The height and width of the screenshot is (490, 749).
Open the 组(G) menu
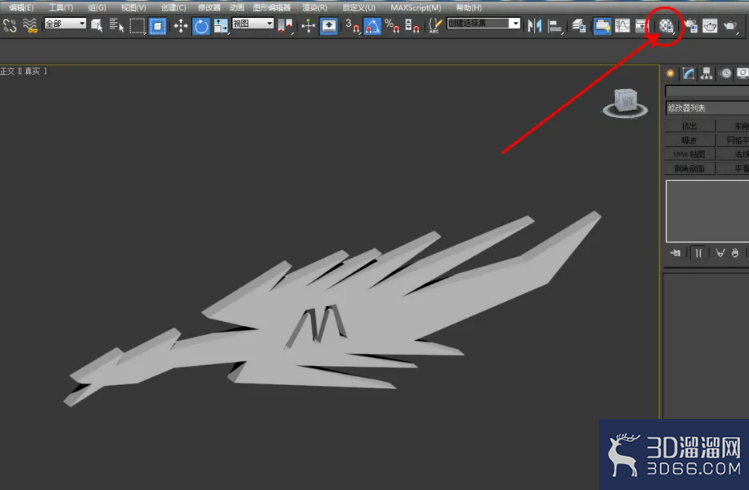tap(97, 8)
